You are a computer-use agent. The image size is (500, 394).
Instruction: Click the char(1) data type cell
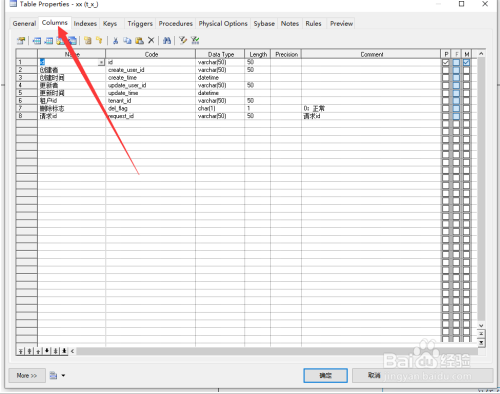(220, 108)
